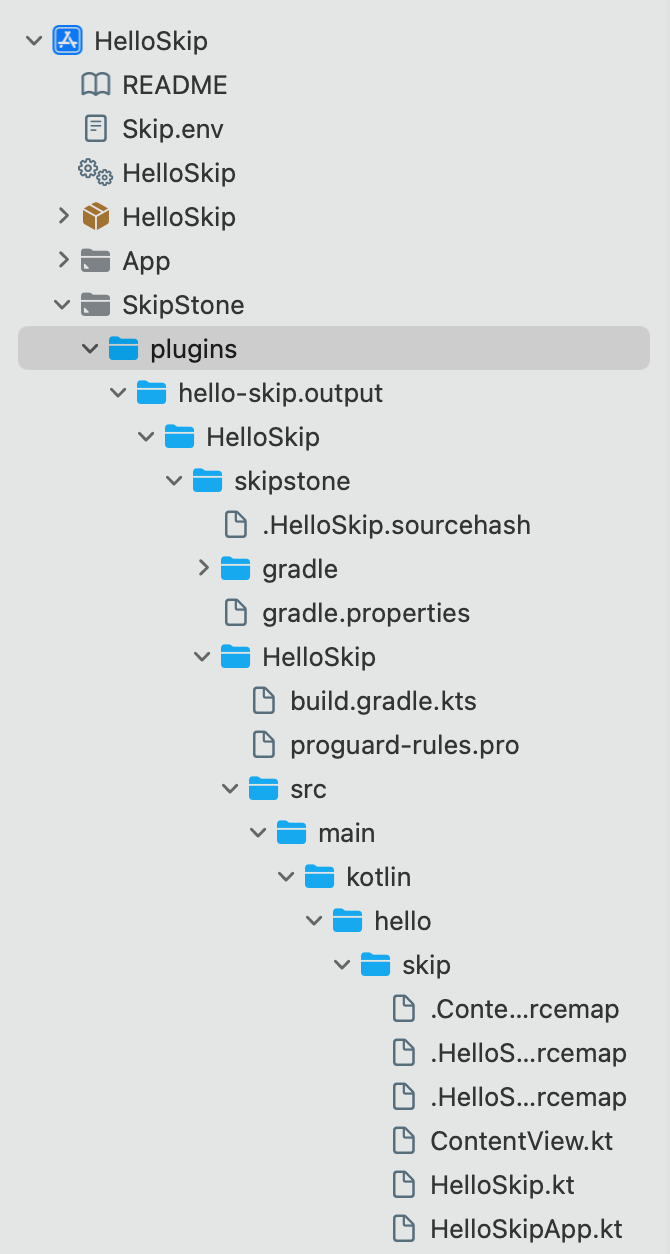The width and height of the screenshot is (670, 1254).
Task: Collapse the SkipStone group
Action: [x=63, y=305]
